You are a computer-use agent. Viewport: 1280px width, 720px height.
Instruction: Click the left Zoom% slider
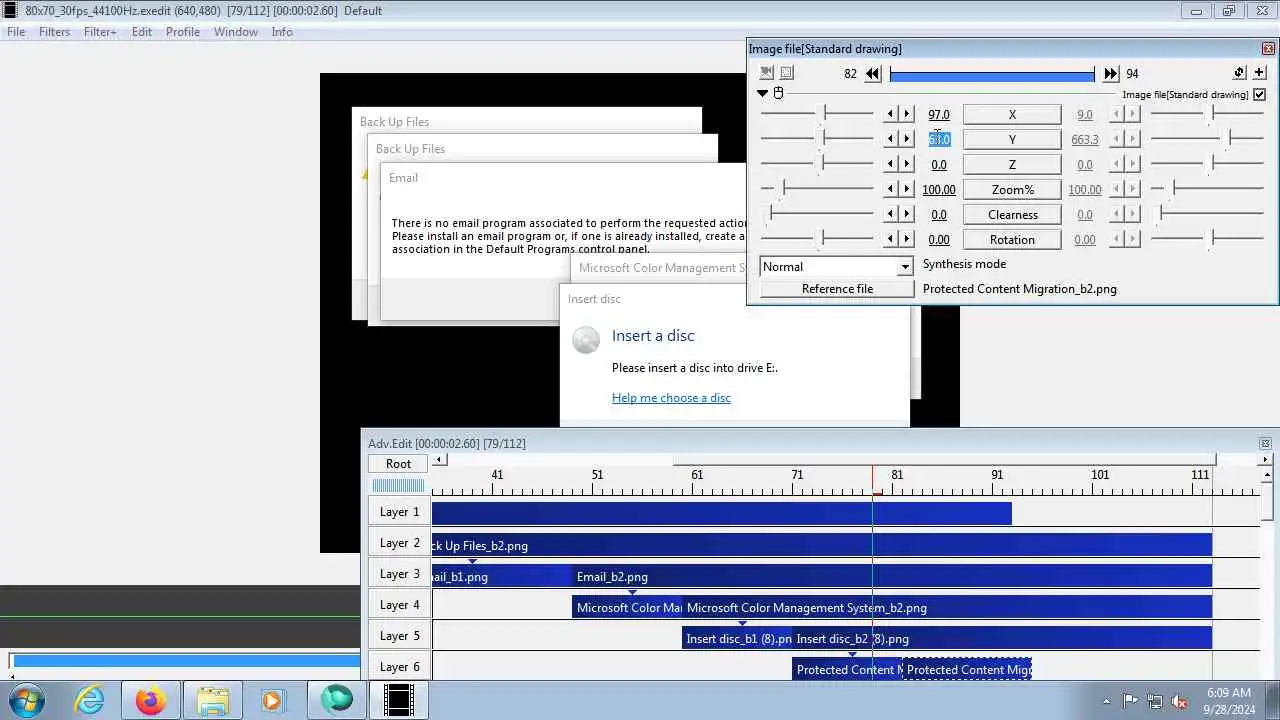pos(818,189)
